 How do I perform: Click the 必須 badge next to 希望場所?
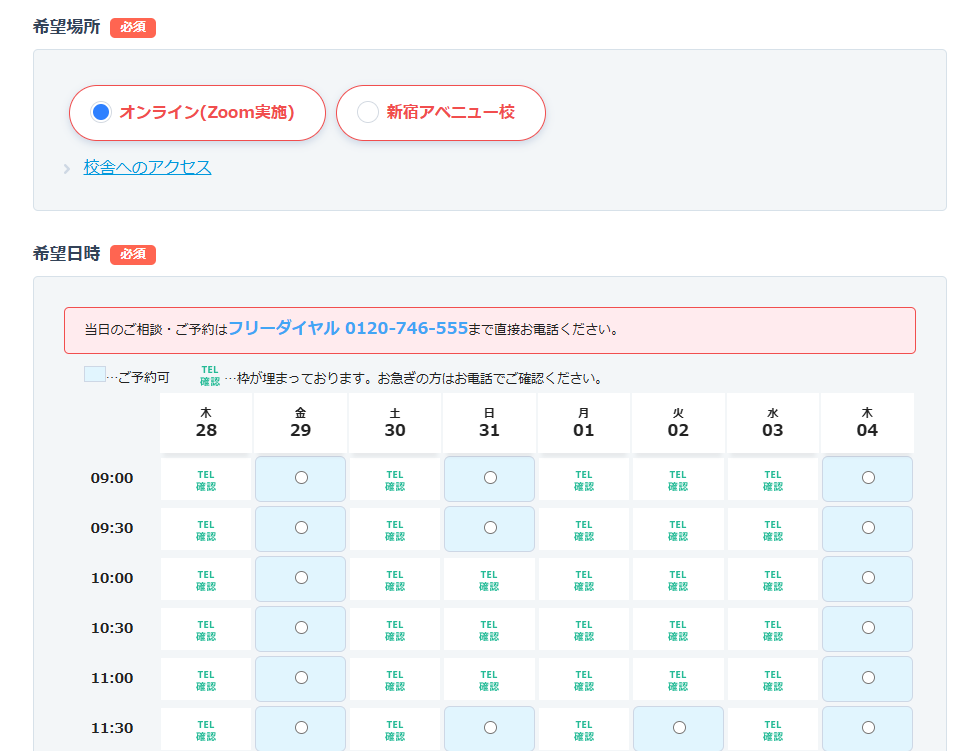pos(132,28)
